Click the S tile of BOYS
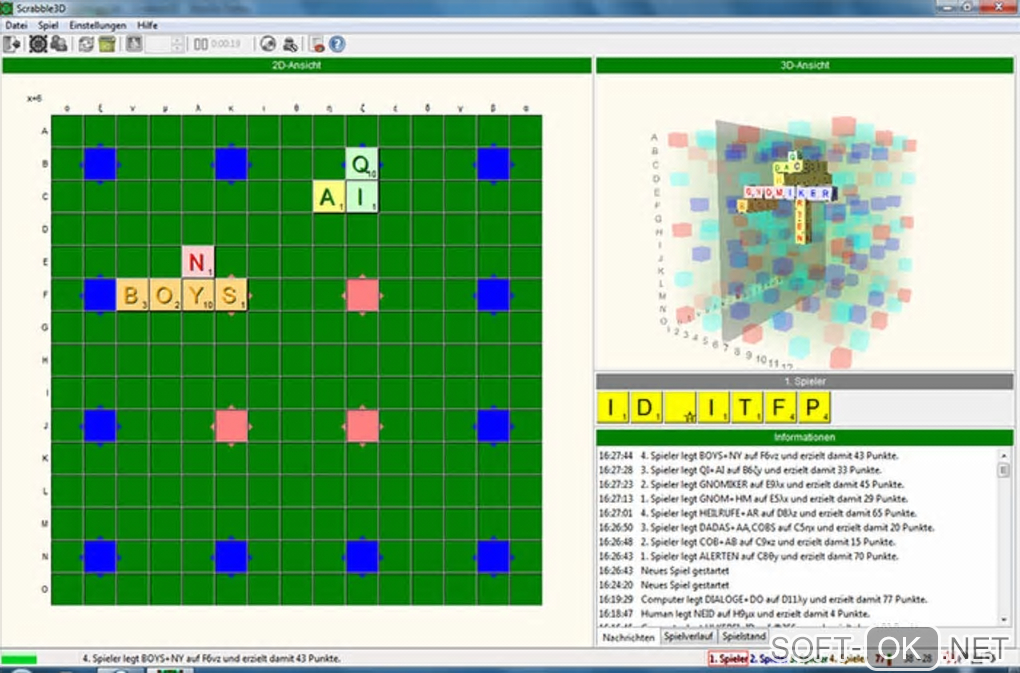This screenshot has width=1020, height=673. pyautogui.click(x=231, y=295)
